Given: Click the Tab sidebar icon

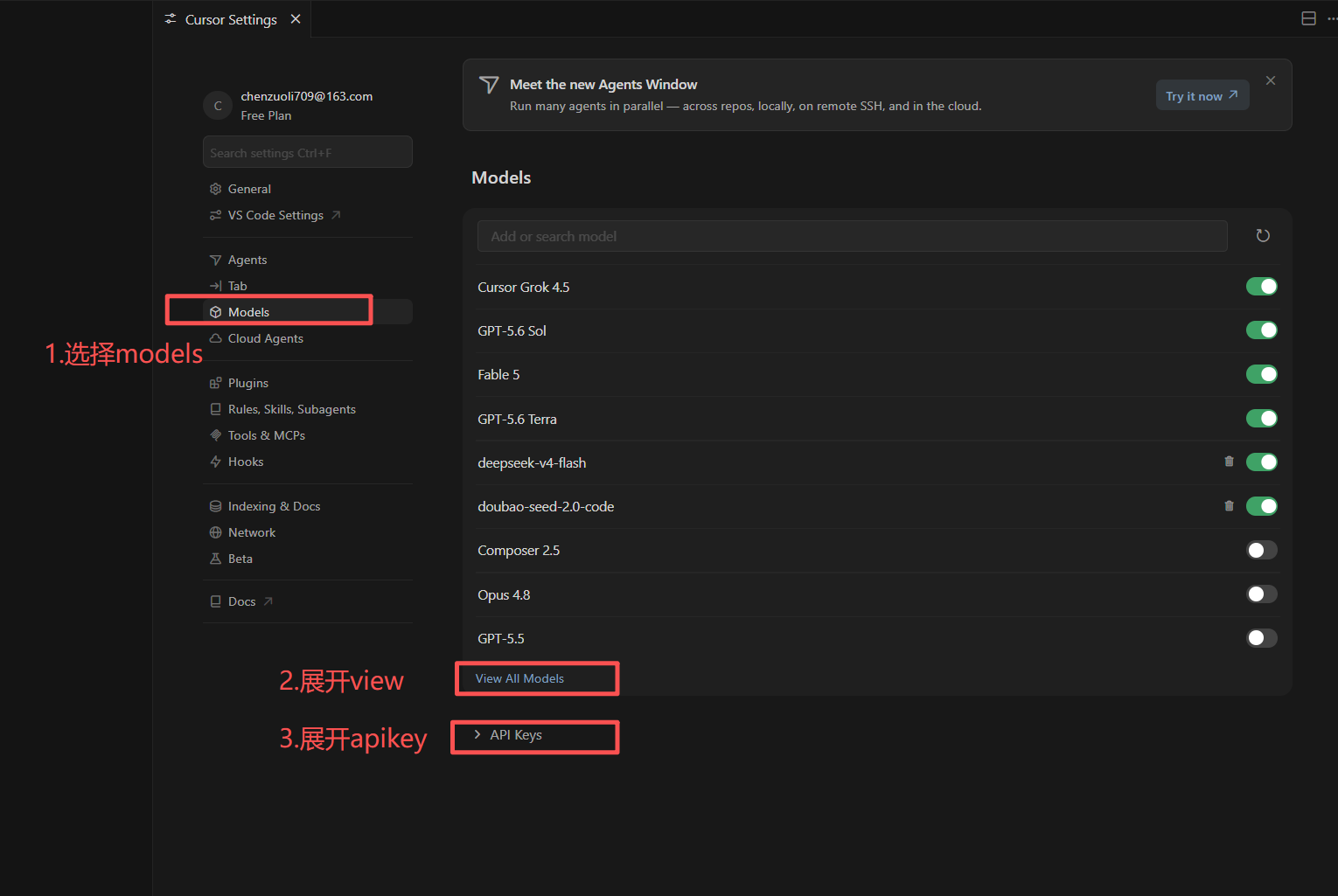Looking at the screenshot, I should [x=215, y=286].
